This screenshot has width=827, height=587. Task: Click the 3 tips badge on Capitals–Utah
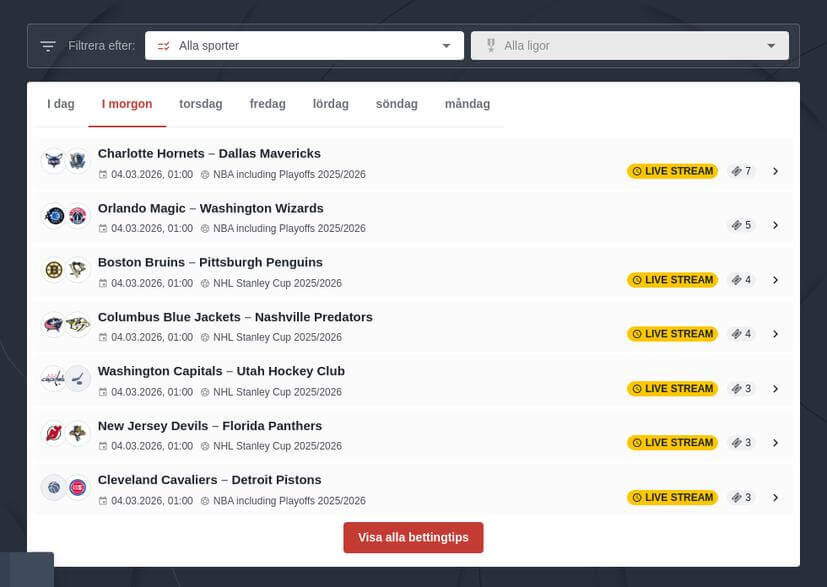click(x=741, y=389)
